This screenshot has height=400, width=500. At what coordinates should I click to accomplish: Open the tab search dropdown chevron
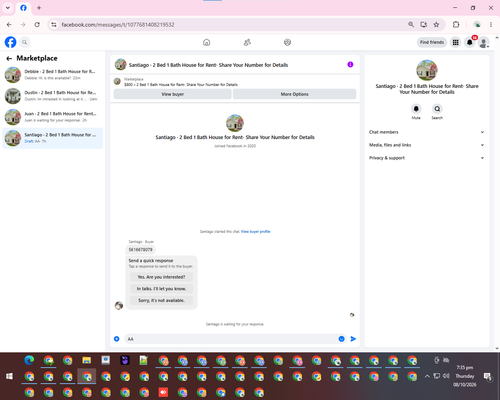click(8, 8)
